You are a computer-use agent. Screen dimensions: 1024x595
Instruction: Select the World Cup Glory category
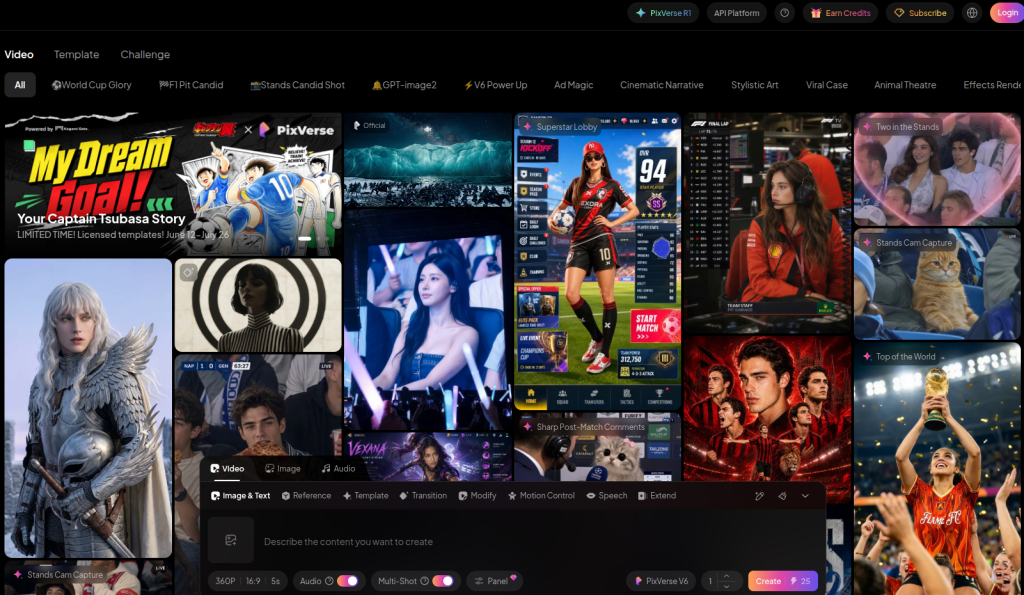click(91, 85)
